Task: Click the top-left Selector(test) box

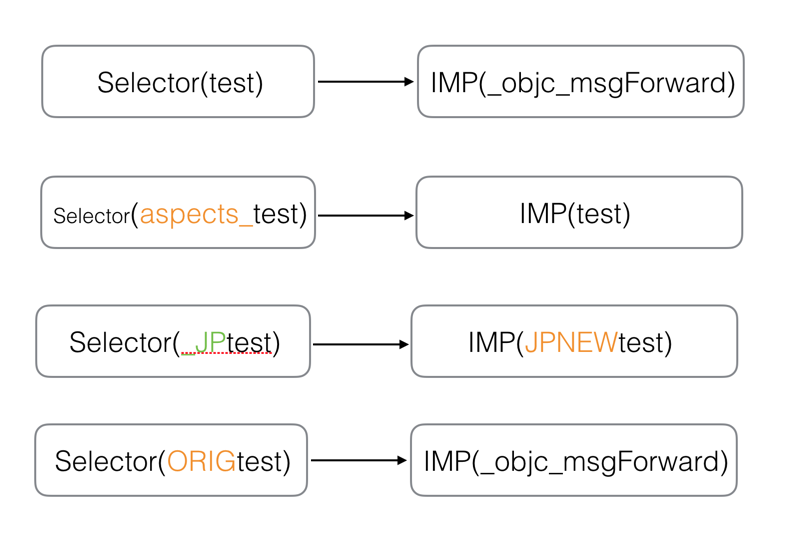Action: (x=178, y=82)
